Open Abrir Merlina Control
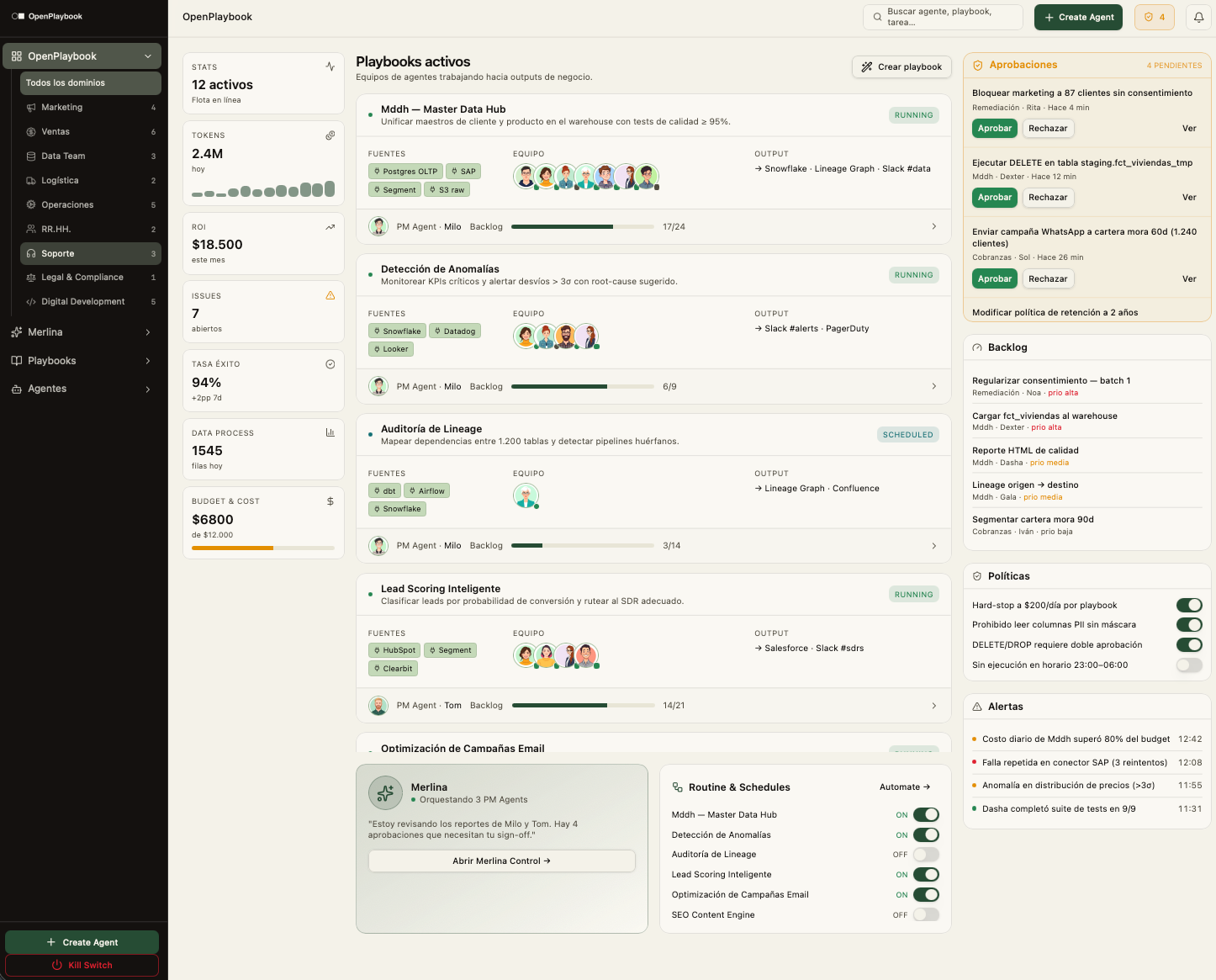 502,861
